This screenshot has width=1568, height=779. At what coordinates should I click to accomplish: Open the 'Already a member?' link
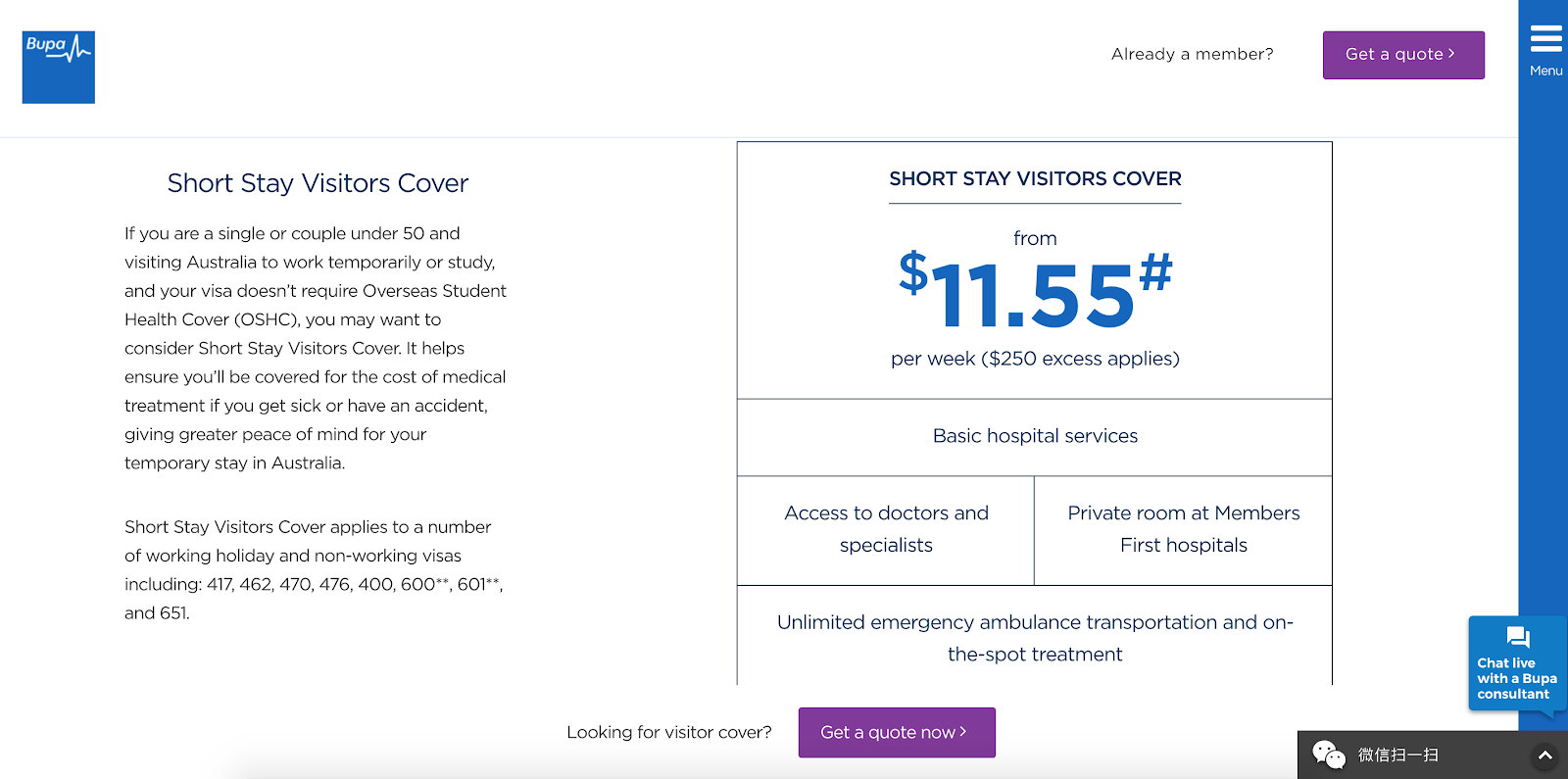(x=1192, y=55)
